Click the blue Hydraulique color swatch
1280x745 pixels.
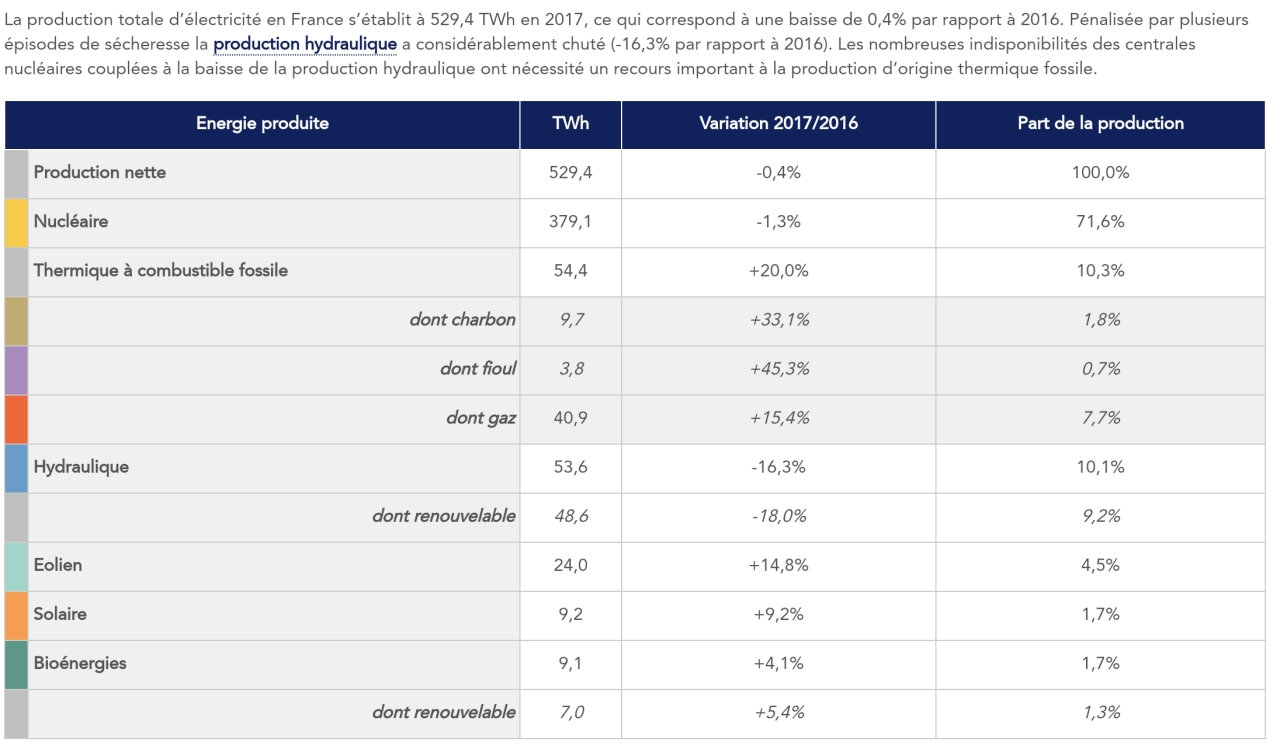(x=16, y=467)
